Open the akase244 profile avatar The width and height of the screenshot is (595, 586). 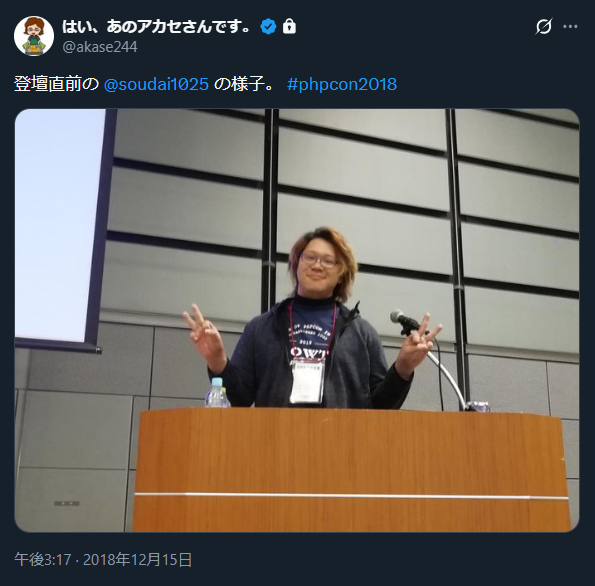(x=34, y=36)
